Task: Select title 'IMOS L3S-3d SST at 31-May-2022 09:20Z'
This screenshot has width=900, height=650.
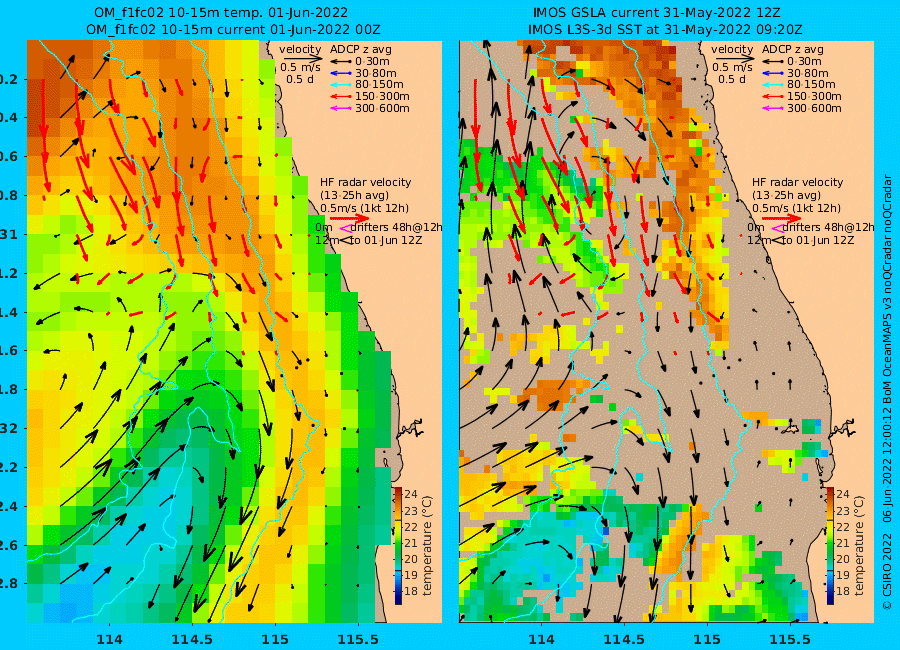Action: [x=665, y=29]
